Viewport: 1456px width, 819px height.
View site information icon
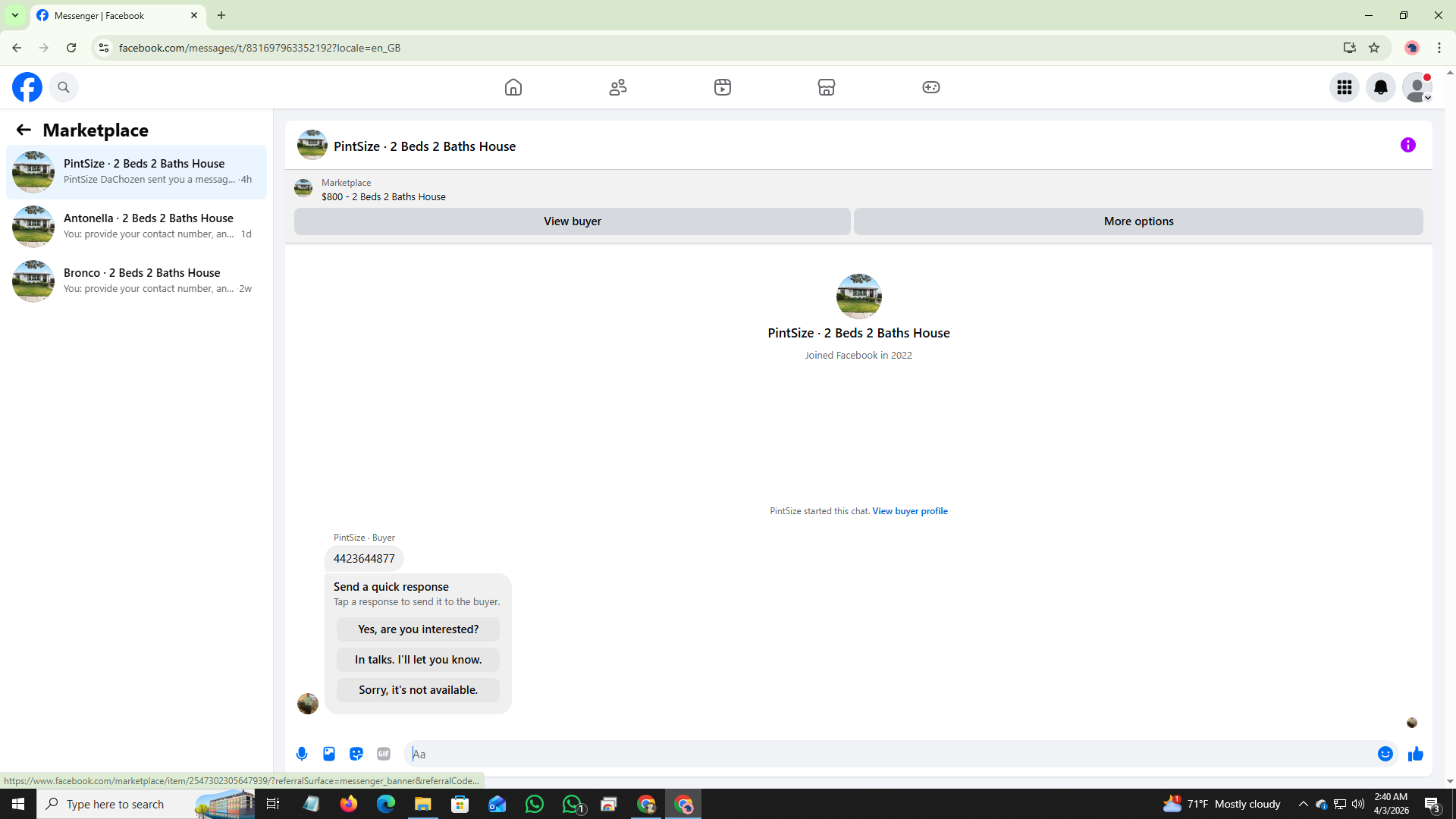tap(104, 48)
